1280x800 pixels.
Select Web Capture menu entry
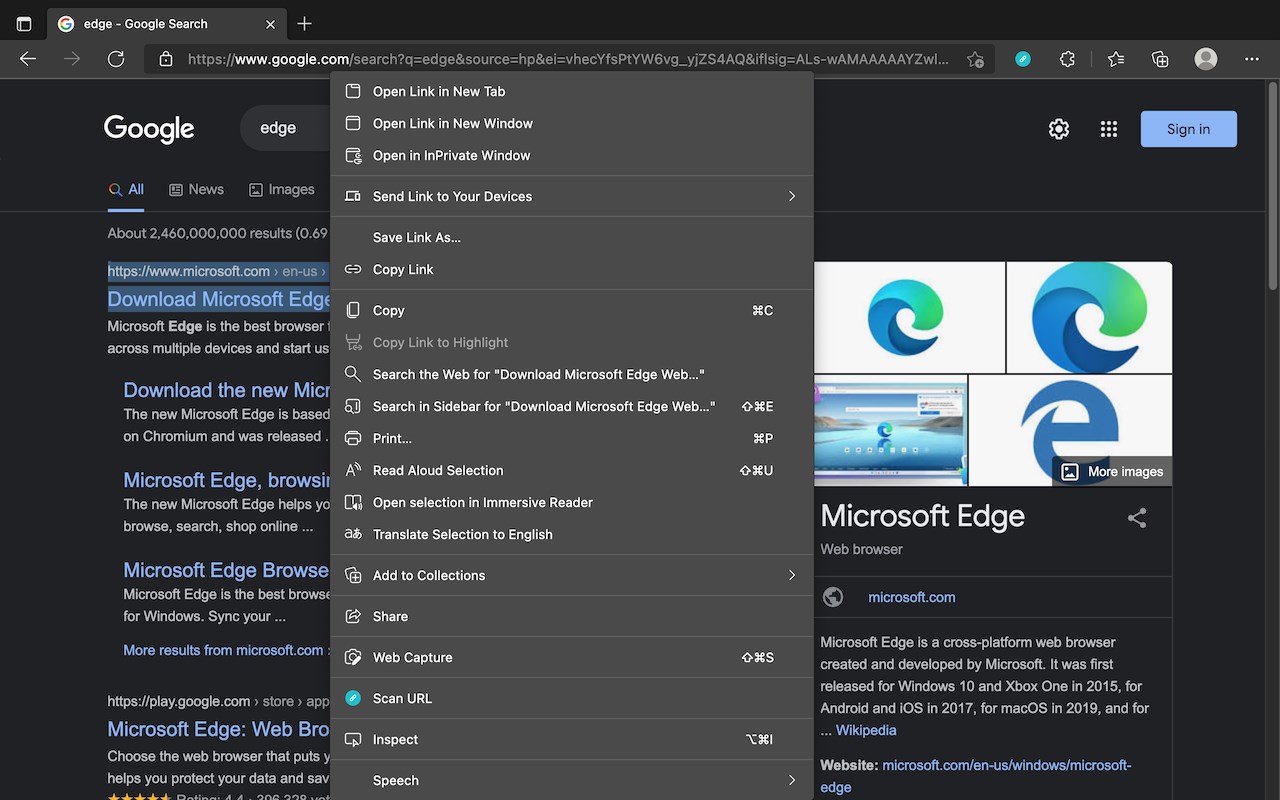coord(412,657)
